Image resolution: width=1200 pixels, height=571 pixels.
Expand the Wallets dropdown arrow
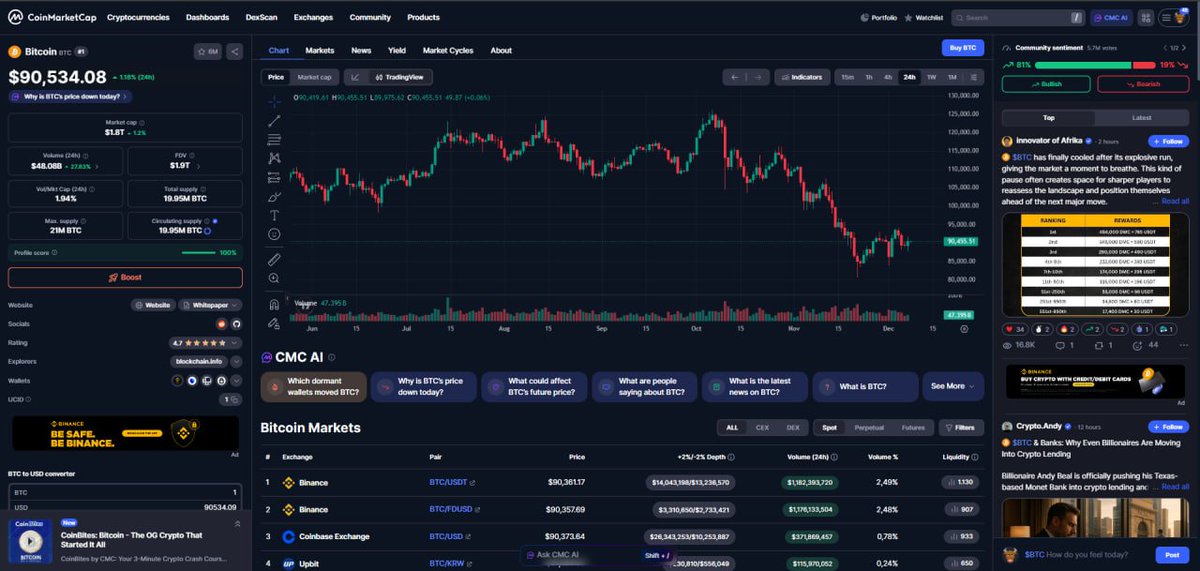tap(236, 380)
